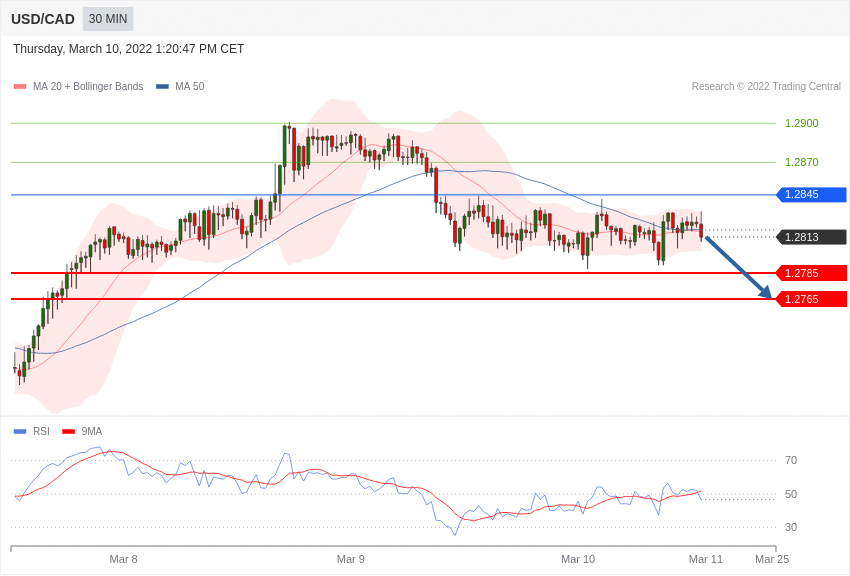This screenshot has width=850, height=576.
Task: Click the red 1.2765 support price tag
Action: point(812,299)
